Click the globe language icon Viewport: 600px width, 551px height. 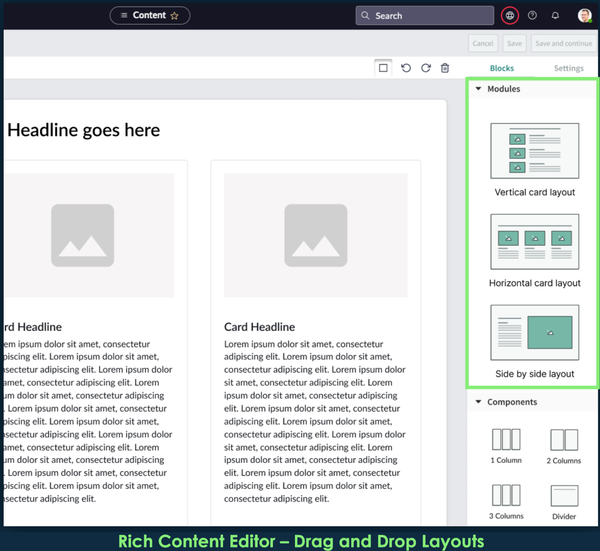pyautogui.click(x=510, y=16)
